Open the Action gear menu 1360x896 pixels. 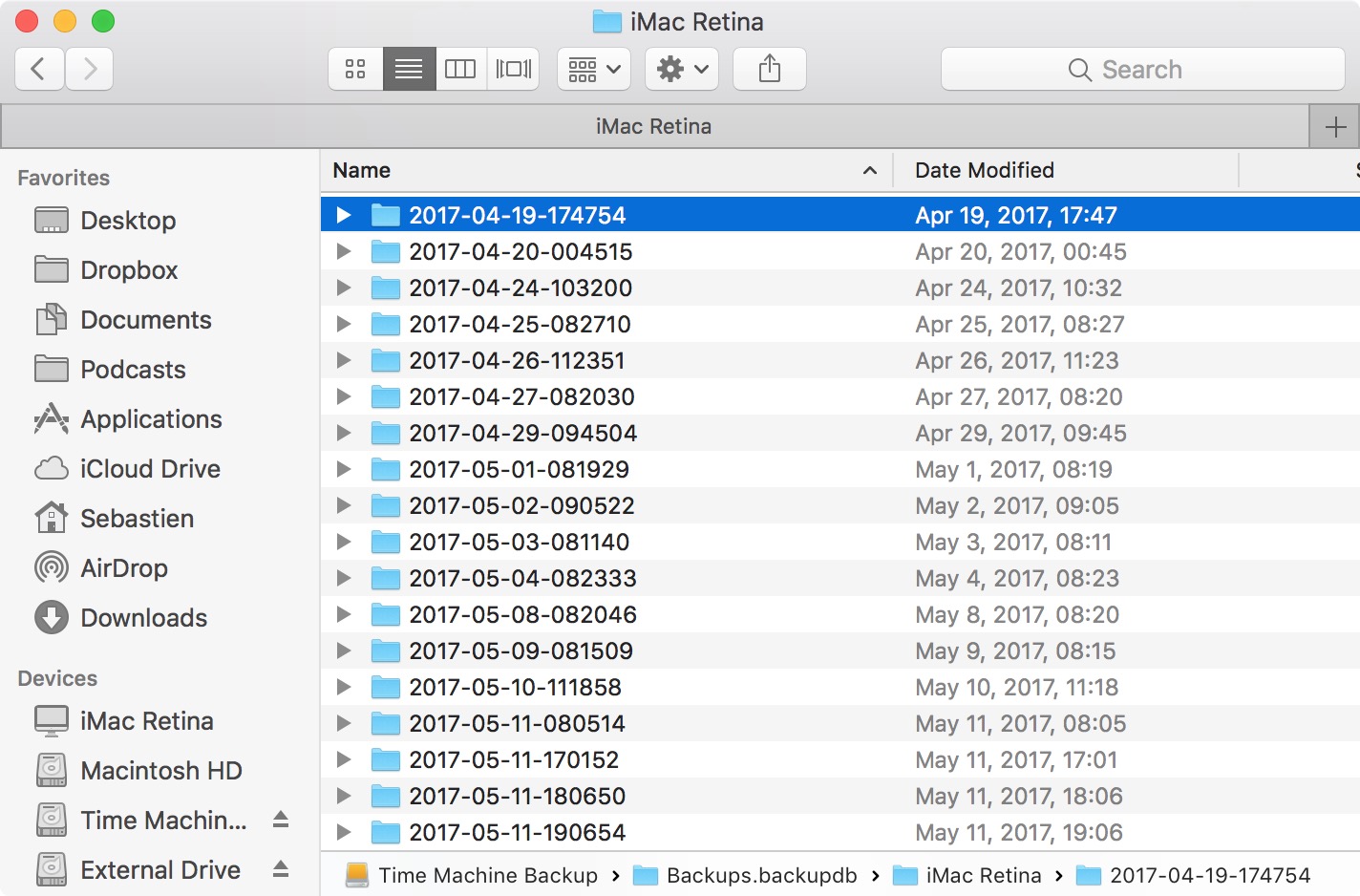tap(681, 69)
